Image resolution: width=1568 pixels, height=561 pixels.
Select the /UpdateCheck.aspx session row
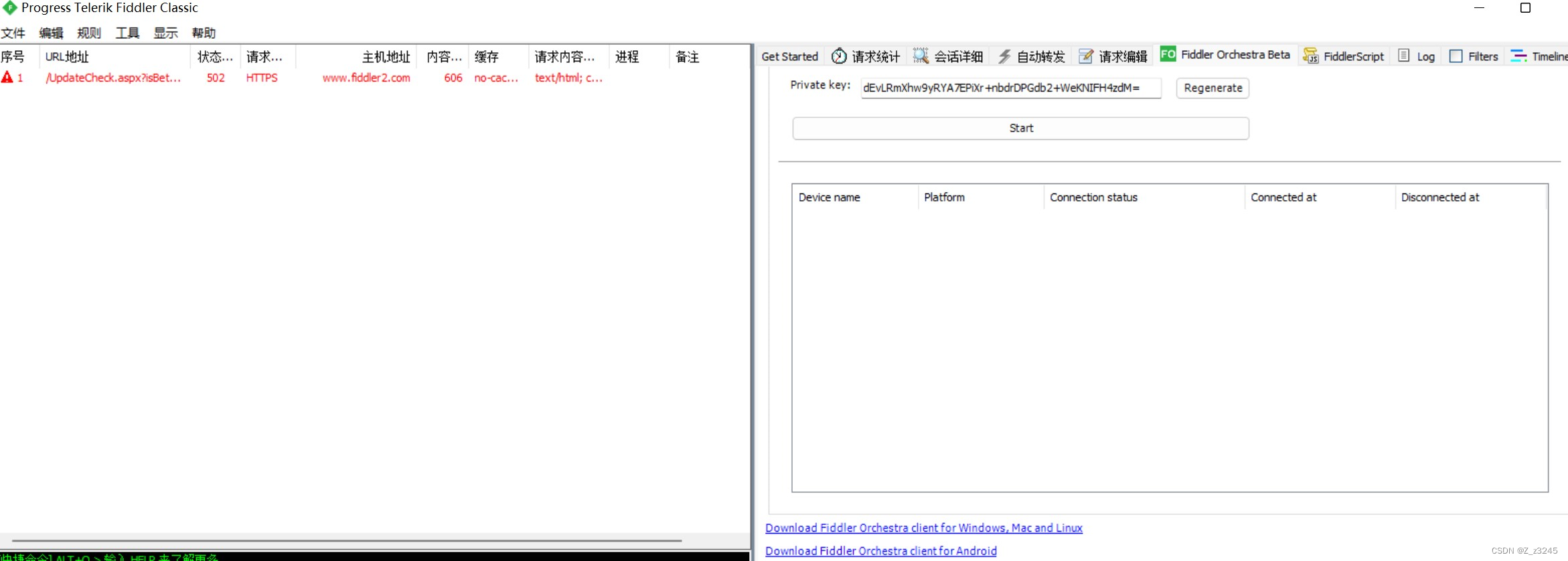pos(375,78)
